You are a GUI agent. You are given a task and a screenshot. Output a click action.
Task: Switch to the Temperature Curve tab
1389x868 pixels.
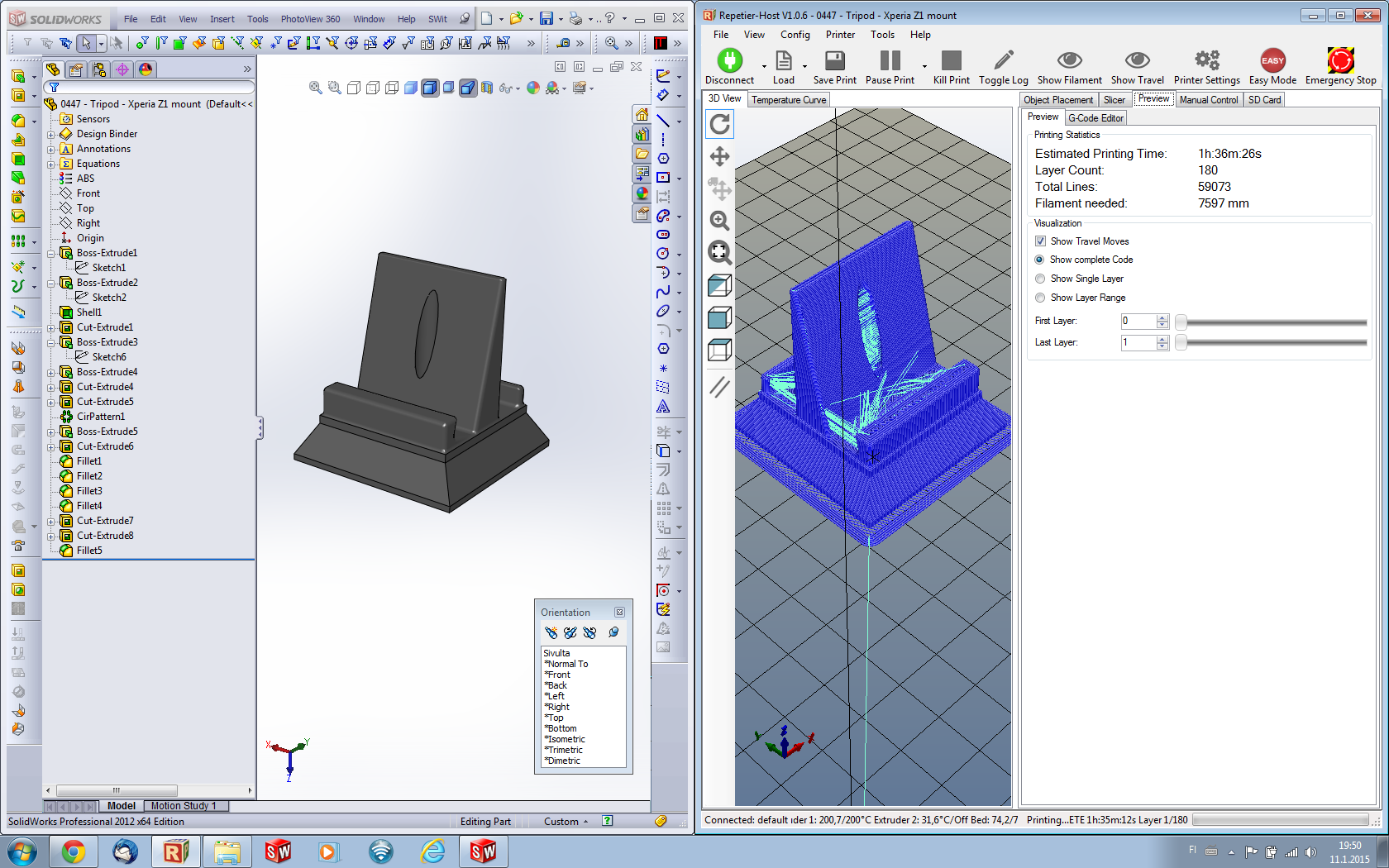pyautogui.click(x=789, y=100)
